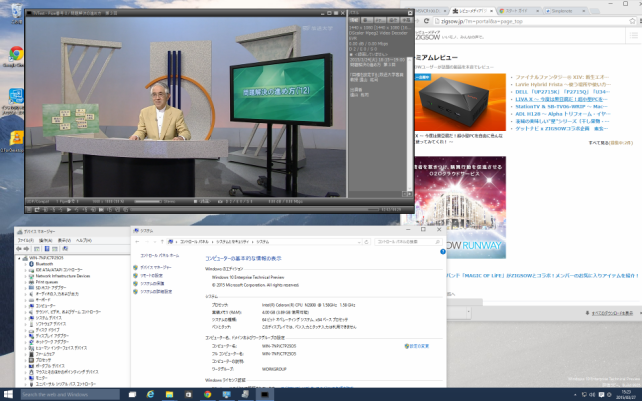Screen dimensions: 642x401
Task: Click the refresh button beside System address bar
Action: coord(367,242)
